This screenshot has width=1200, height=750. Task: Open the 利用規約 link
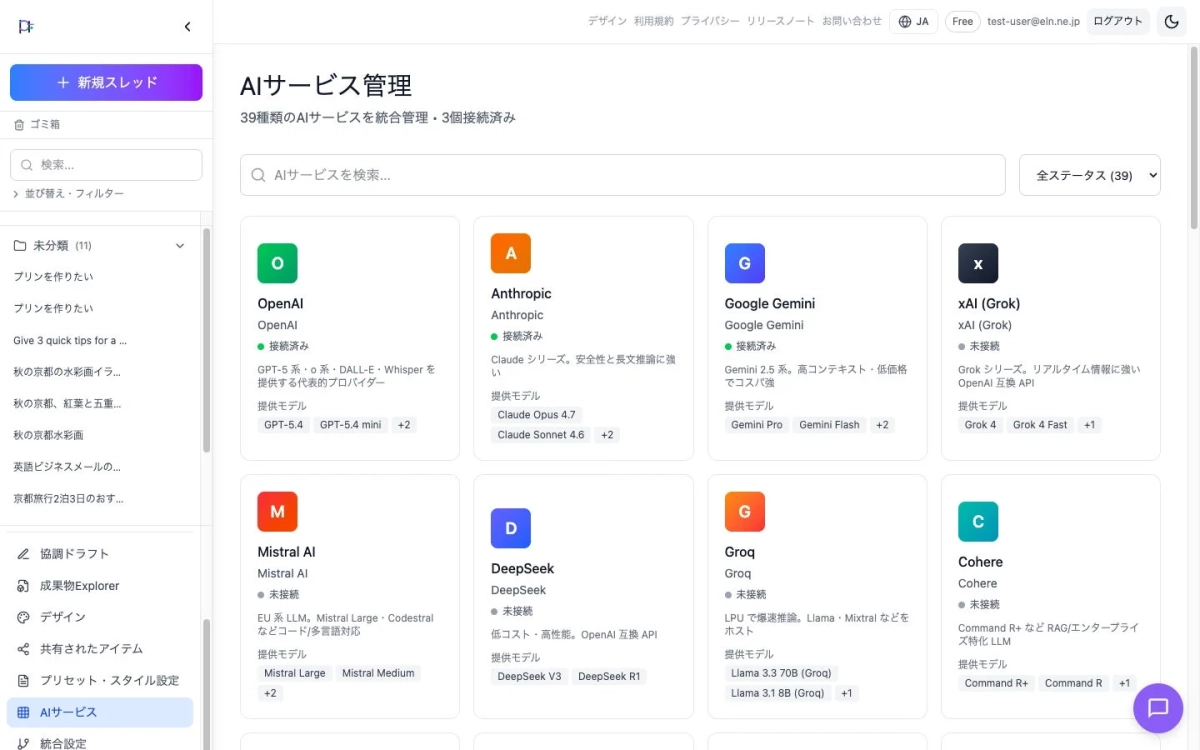point(654,21)
